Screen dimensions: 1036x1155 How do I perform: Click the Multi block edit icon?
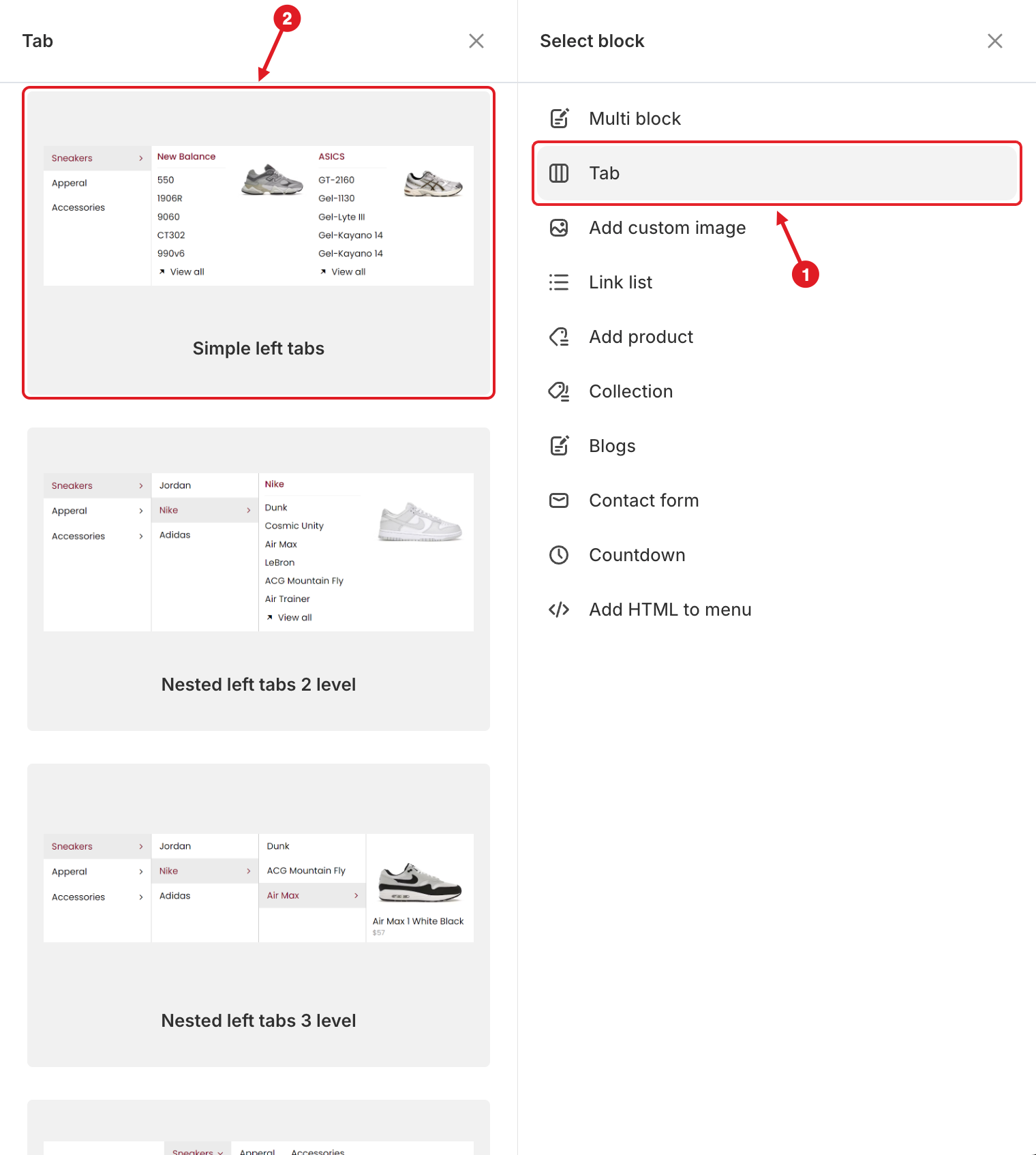point(559,119)
